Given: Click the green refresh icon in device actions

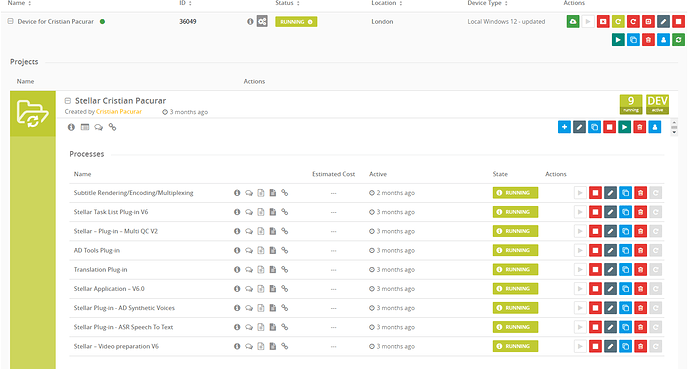Looking at the screenshot, I should point(678,40).
